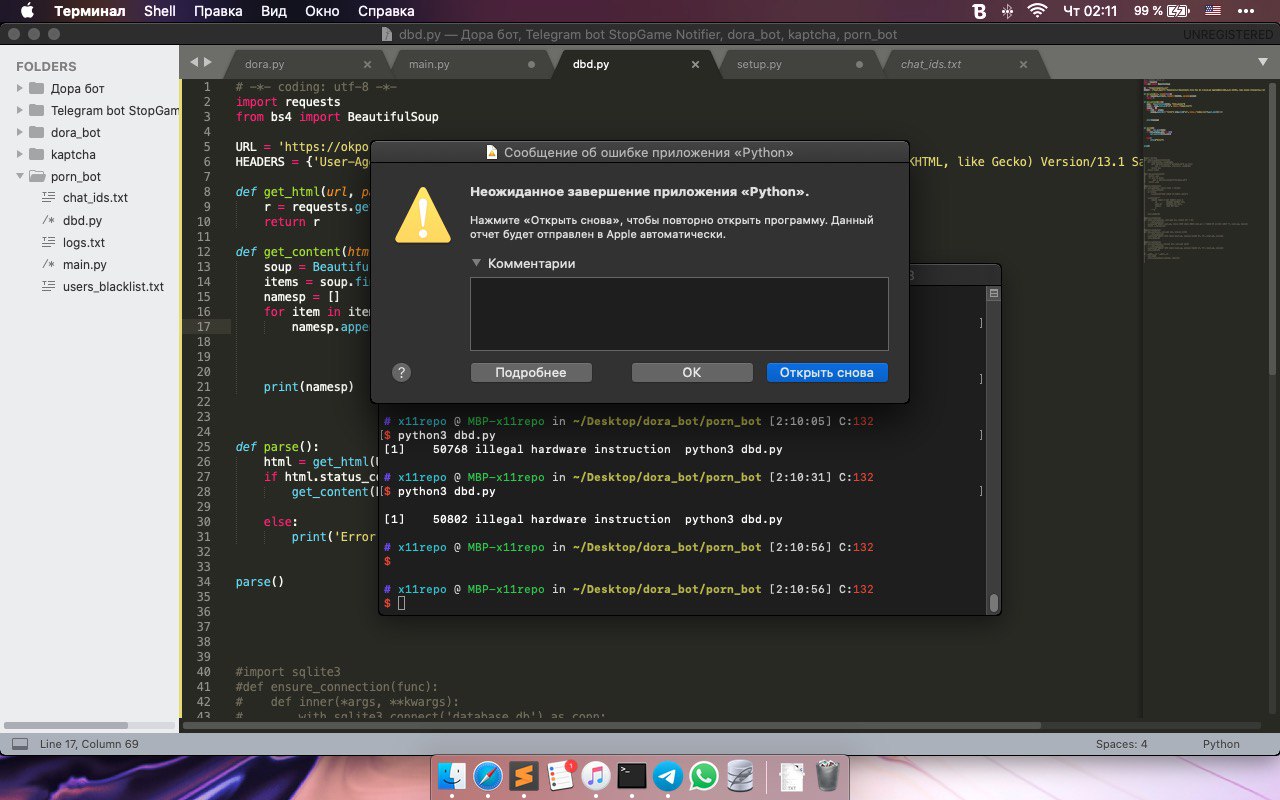
Task: Expand the Telegram bot StopGame folder
Action: point(20,110)
